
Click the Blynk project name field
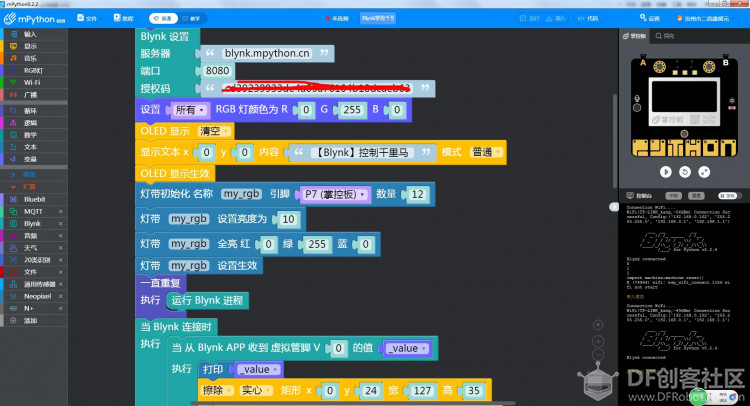pos(378,18)
